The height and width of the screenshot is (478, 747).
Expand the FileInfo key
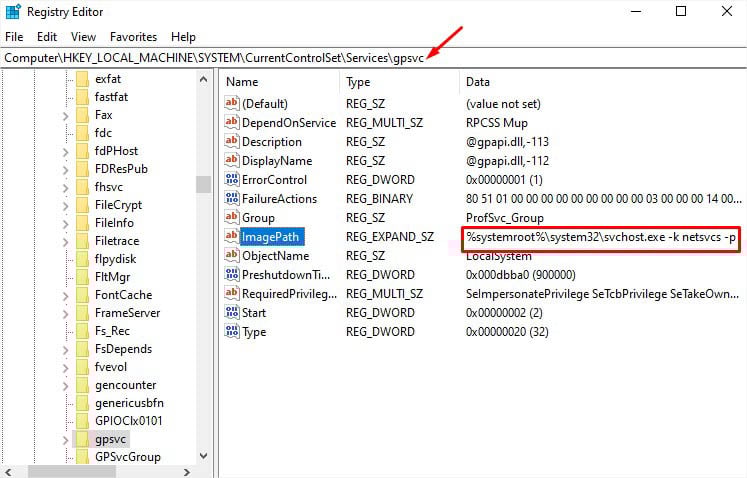66,224
